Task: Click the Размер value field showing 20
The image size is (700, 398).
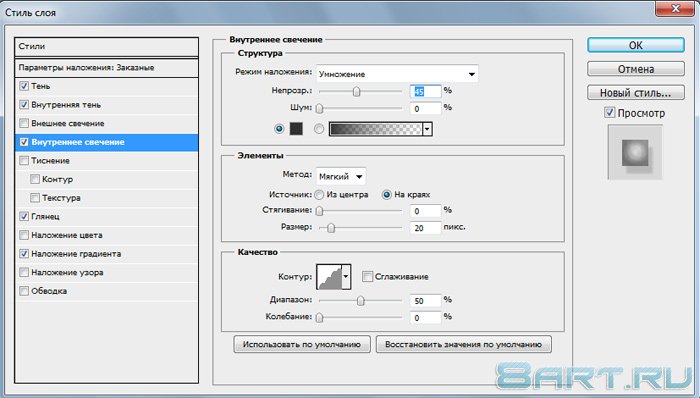Action: pos(425,228)
